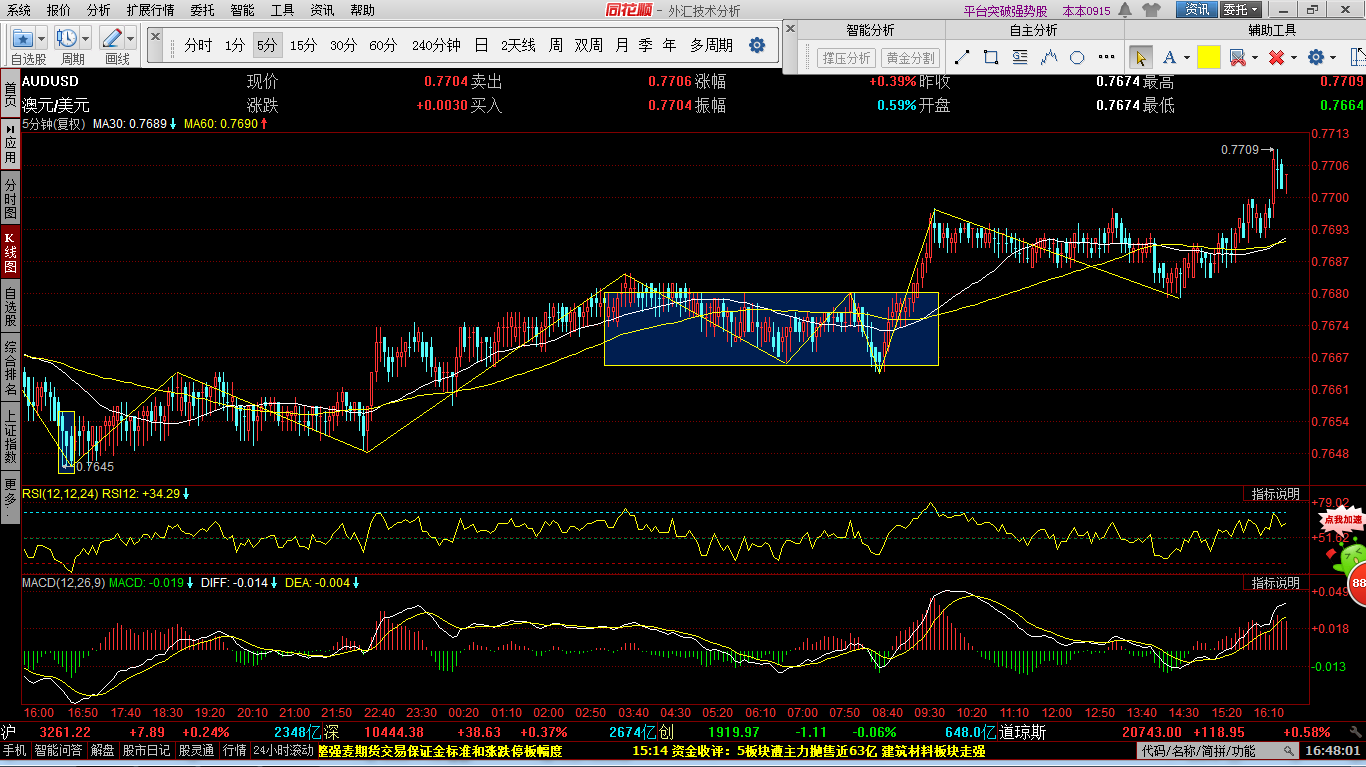Open the 系统 menu
Viewport: 1366px width, 767px height.
(x=18, y=10)
